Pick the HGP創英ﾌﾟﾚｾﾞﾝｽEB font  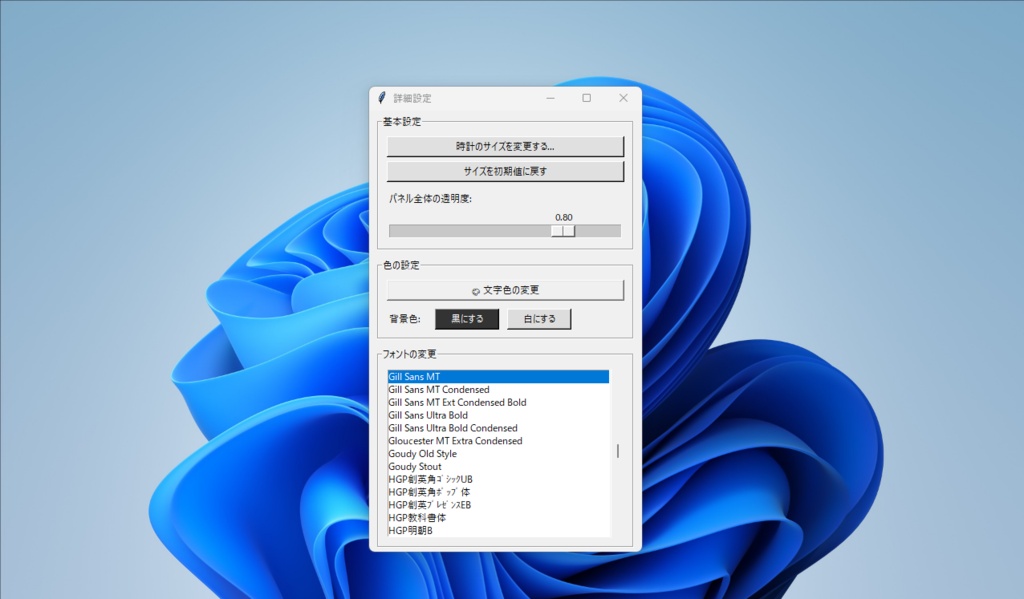click(x=498, y=505)
